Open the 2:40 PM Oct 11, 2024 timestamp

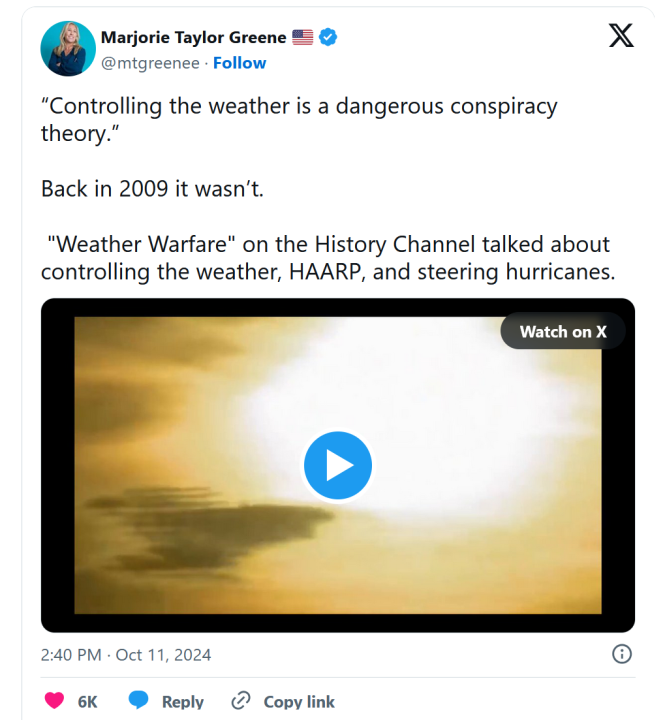[126, 655]
